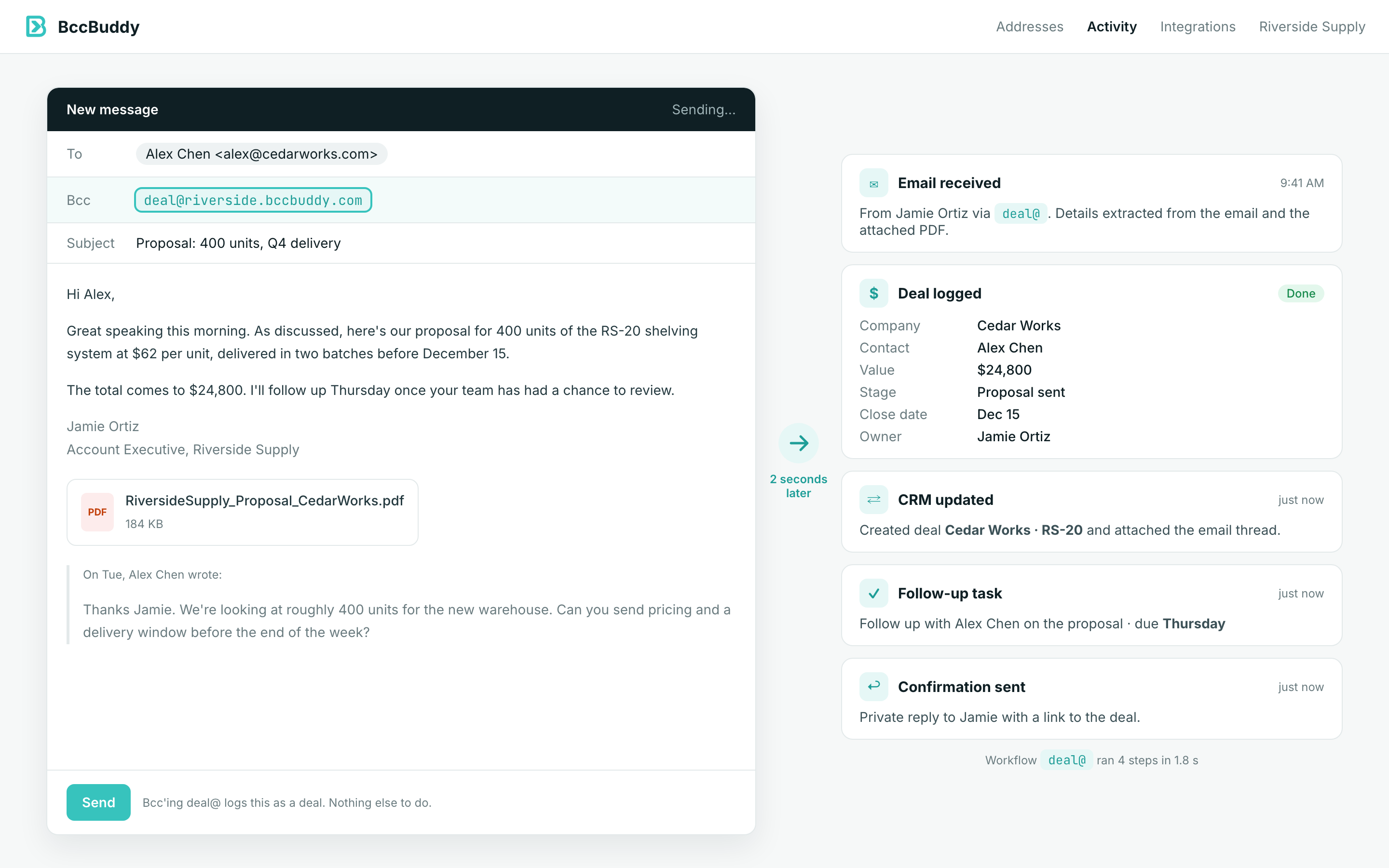Viewport: 1389px width, 868px height.
Task: Click the 'Subject' field label
Action: click(91, 244)
